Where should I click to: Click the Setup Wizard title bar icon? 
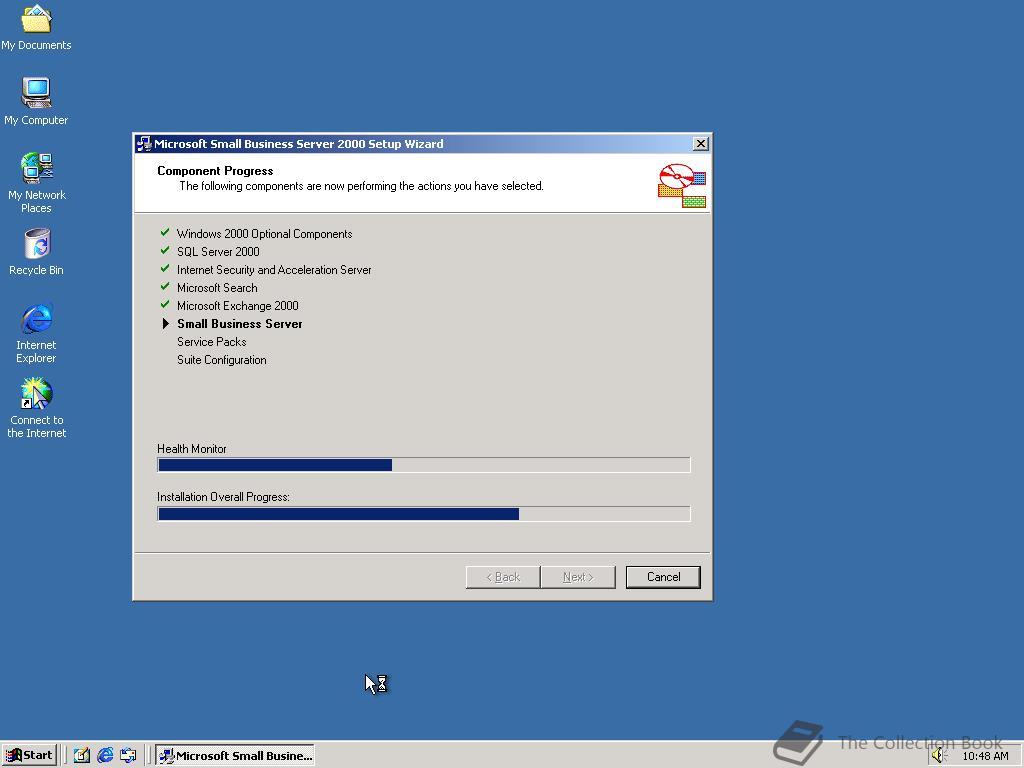pos(144,144)
